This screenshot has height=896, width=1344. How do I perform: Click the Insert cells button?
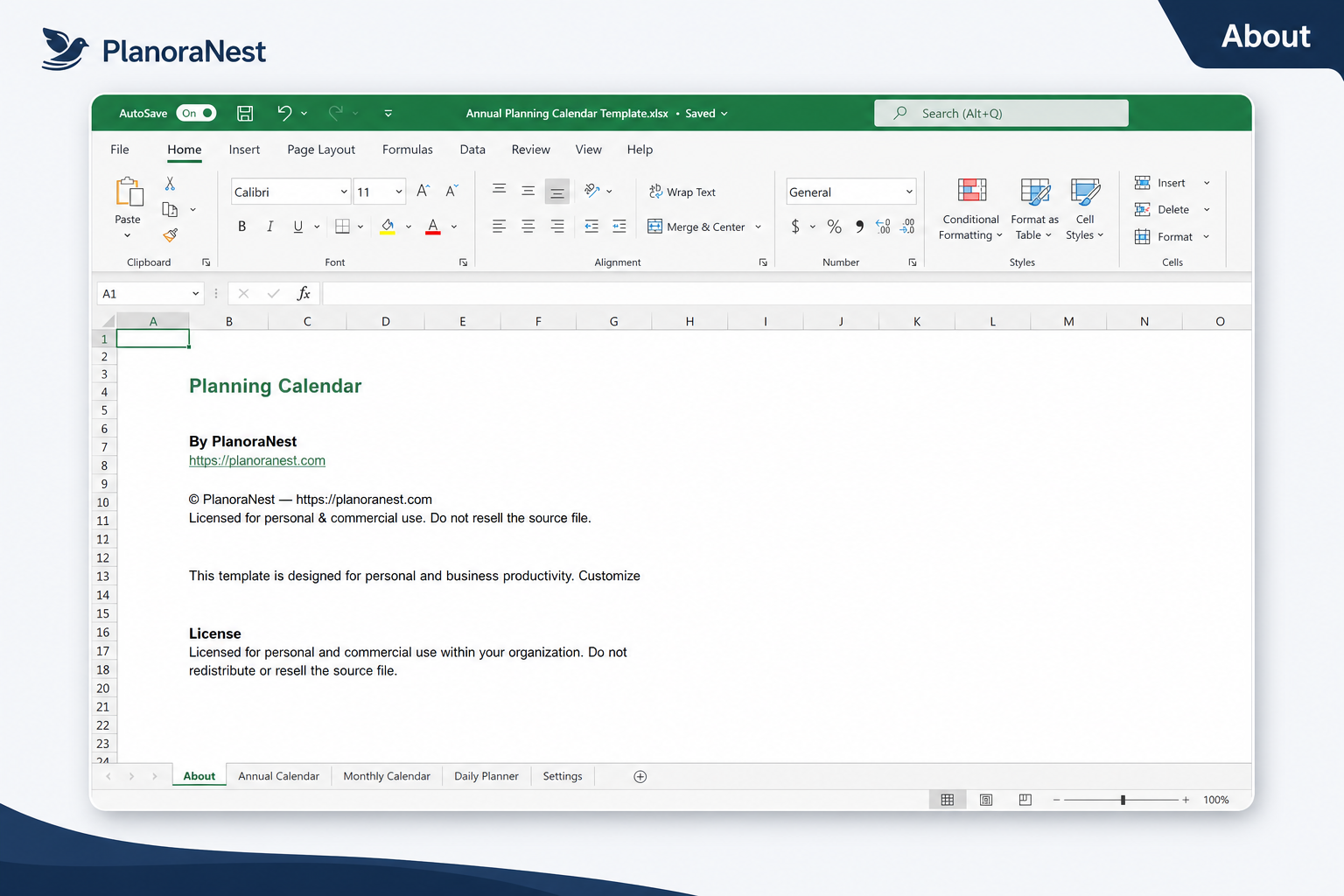(1161, 183)
